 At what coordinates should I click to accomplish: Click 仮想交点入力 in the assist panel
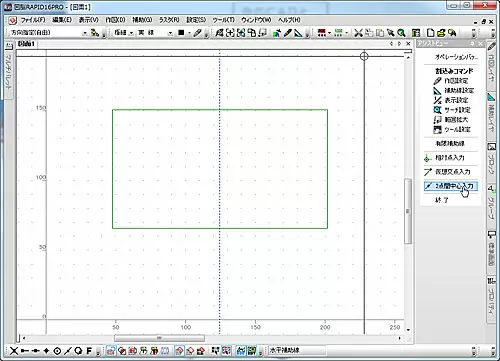point(453,172)
